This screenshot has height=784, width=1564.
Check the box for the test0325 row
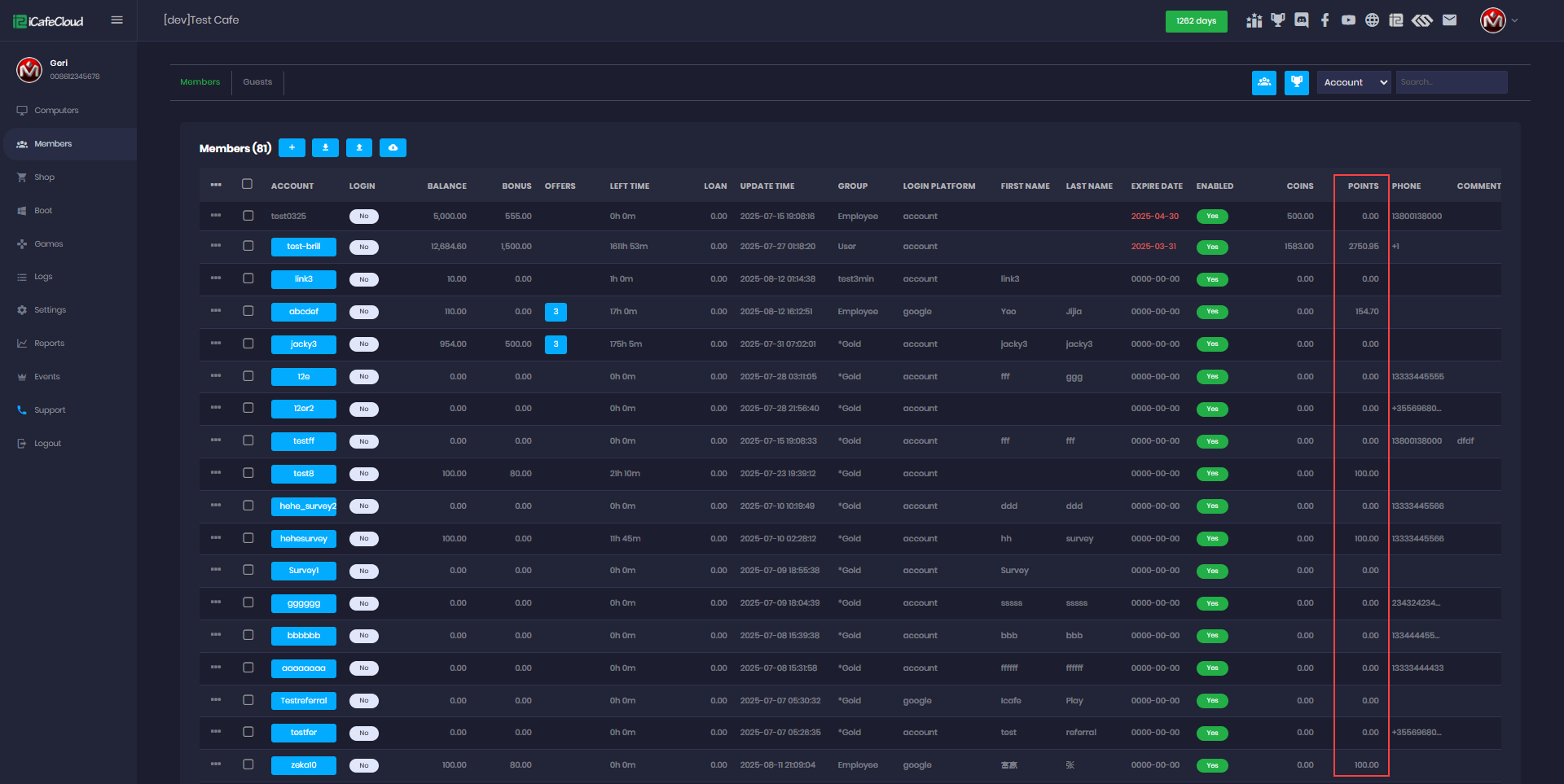248,216
